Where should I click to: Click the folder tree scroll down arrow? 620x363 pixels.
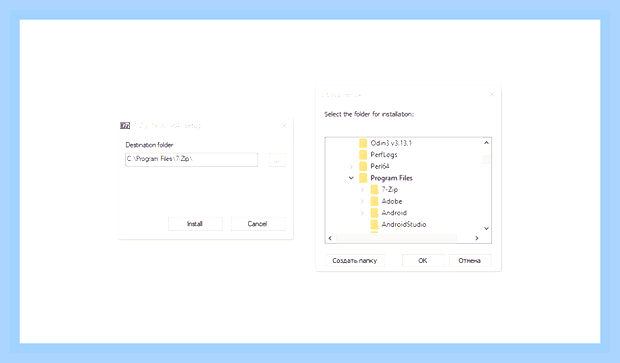click(x=486, y=229)
